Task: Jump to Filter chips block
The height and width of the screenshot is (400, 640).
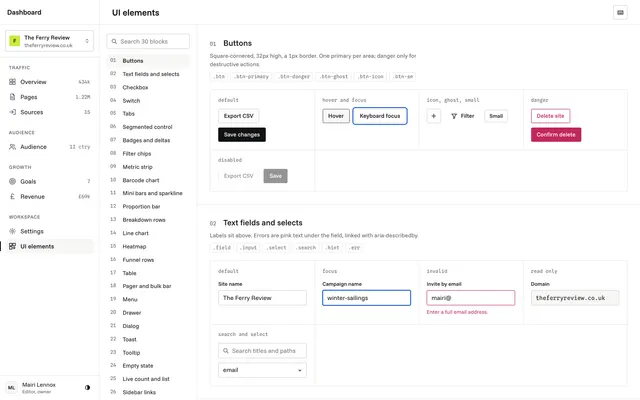Action: (148, 154)
